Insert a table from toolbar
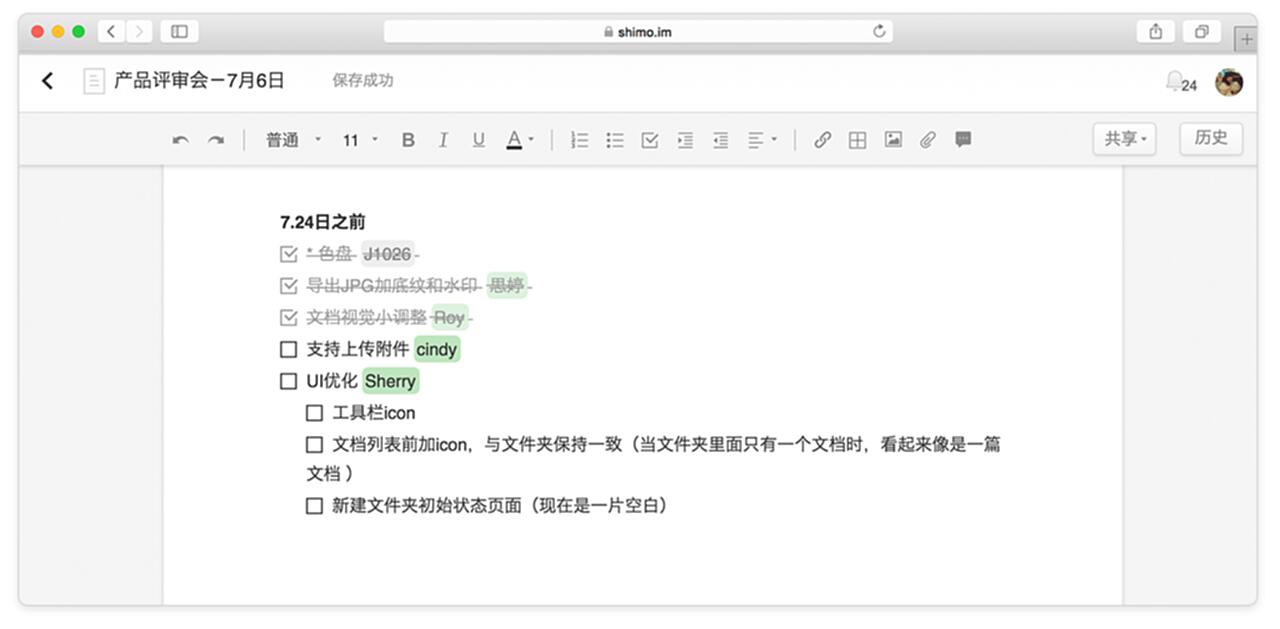Screen dimensions: 1280x629 (x=857, y=140)
